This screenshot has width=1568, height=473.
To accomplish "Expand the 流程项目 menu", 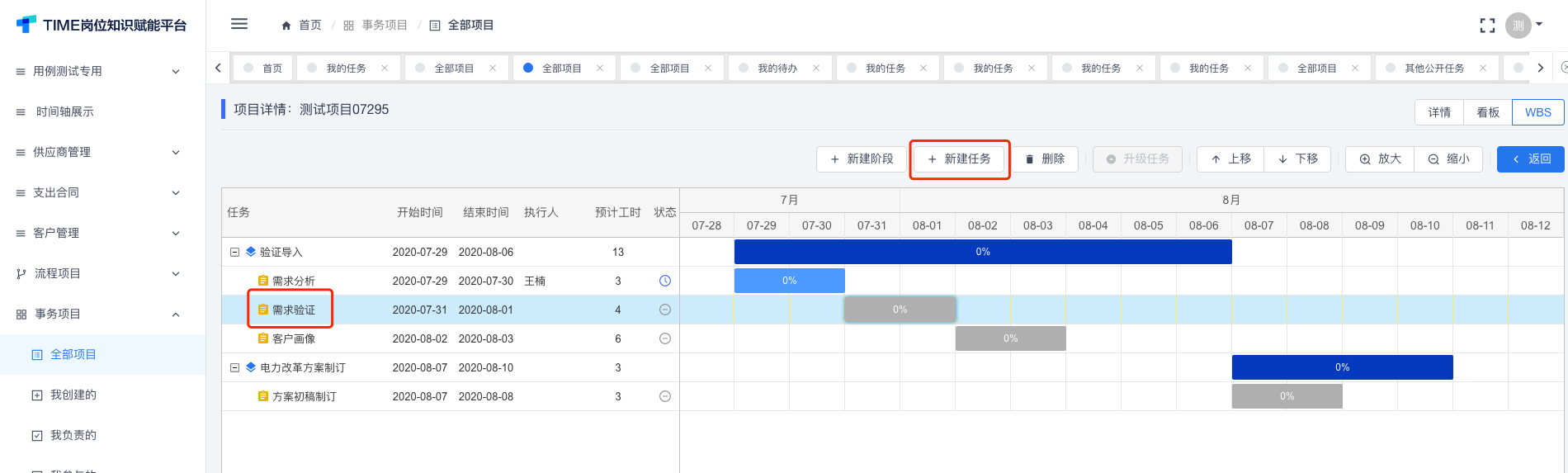I will click(x=102, y=273).
